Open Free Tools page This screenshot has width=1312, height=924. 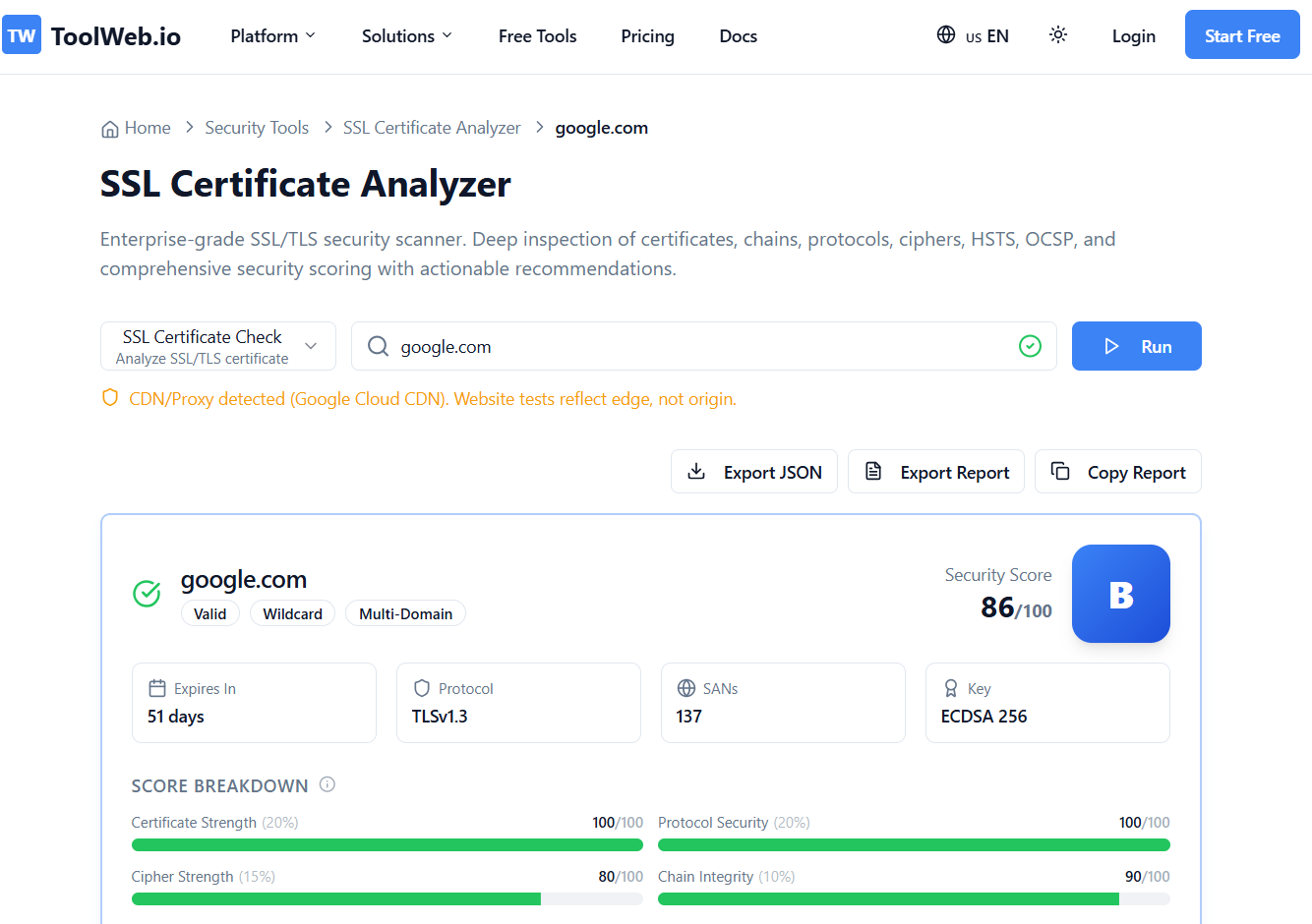[537, 36]
